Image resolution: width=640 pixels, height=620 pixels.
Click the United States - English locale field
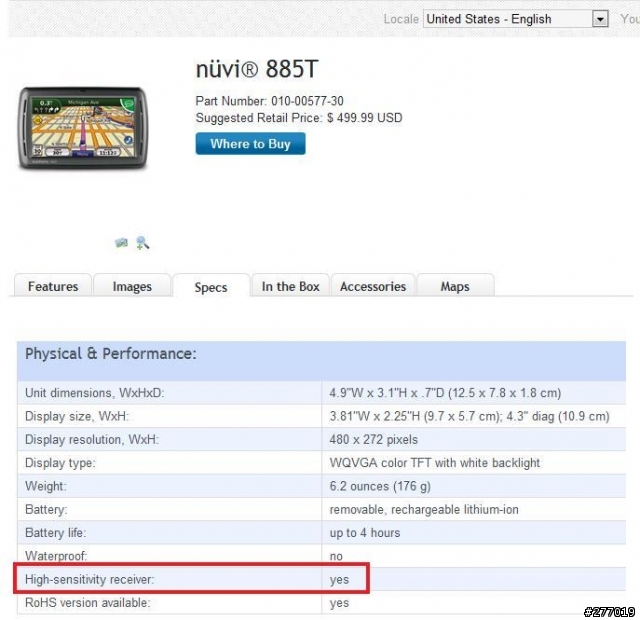[516, 19]
